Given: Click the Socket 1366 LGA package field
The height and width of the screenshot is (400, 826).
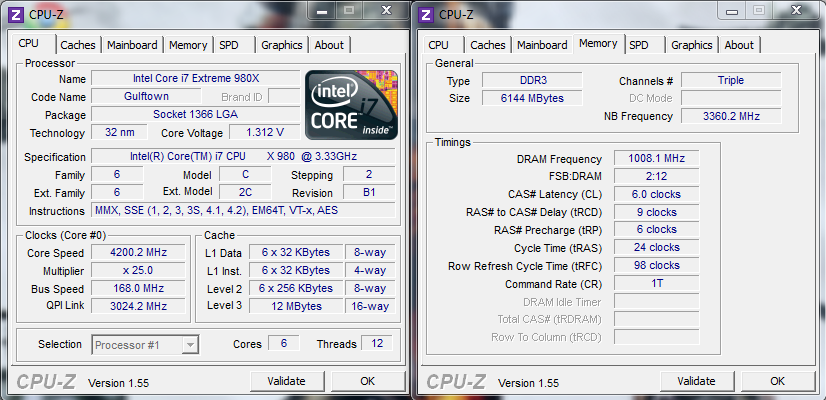Looking at the screenshot, I should 196,114.
